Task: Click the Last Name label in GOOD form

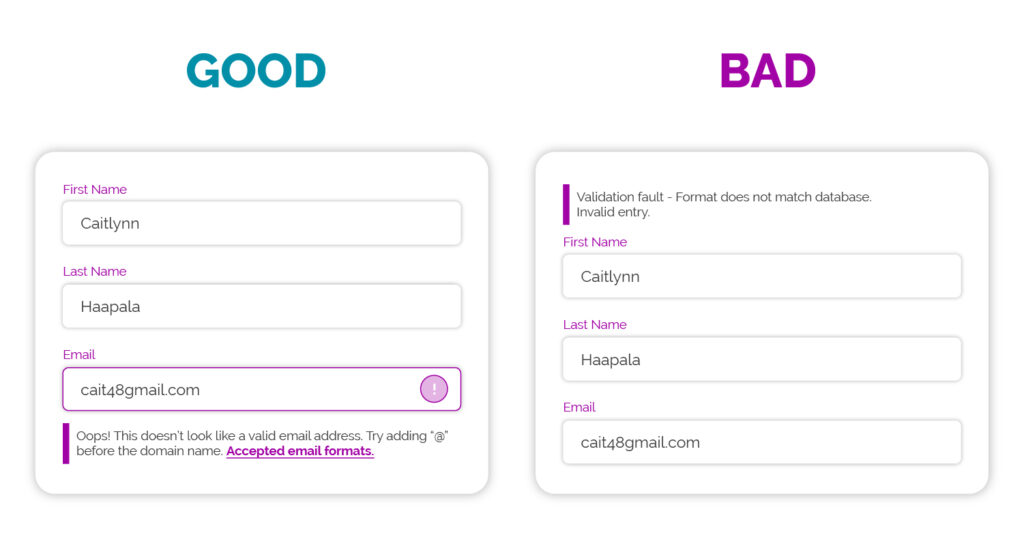Action: point(95,271)
